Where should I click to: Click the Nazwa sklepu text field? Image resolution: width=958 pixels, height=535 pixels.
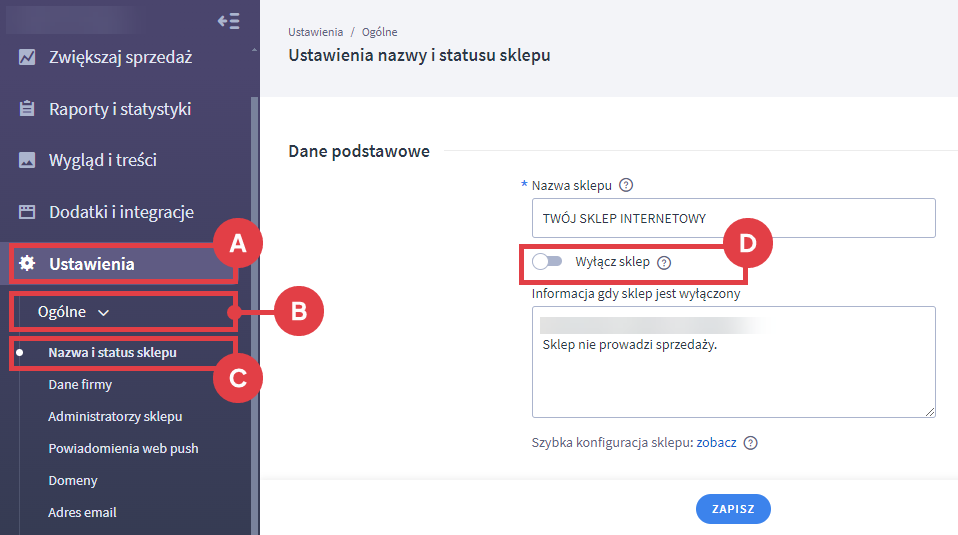(x=733, y=218)
